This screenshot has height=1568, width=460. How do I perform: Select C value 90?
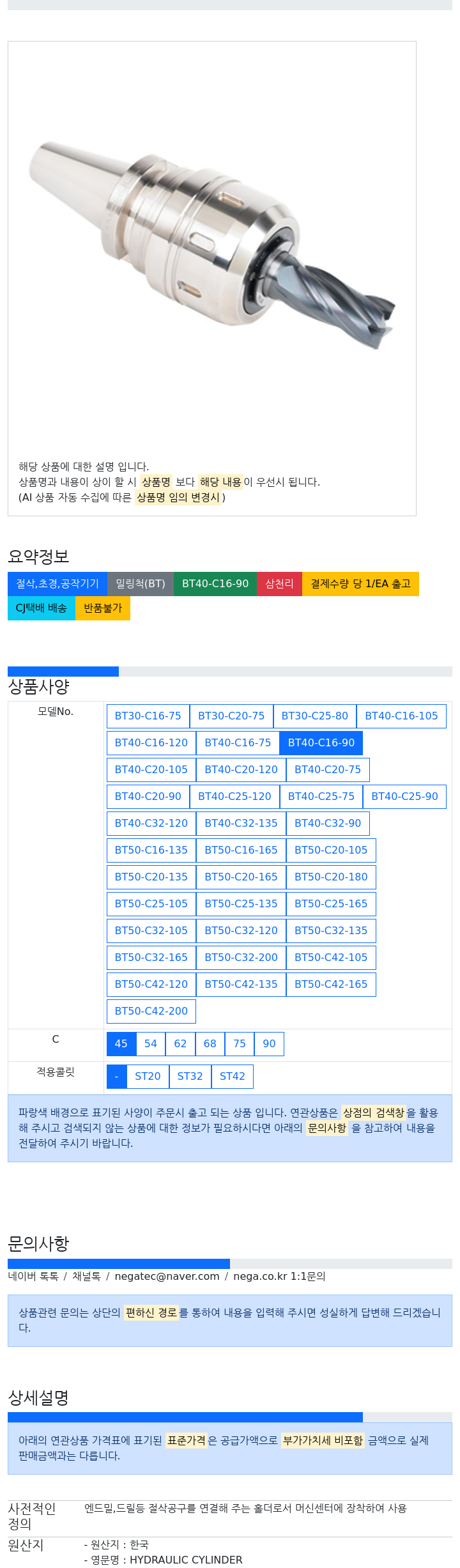pos(269,1043)
